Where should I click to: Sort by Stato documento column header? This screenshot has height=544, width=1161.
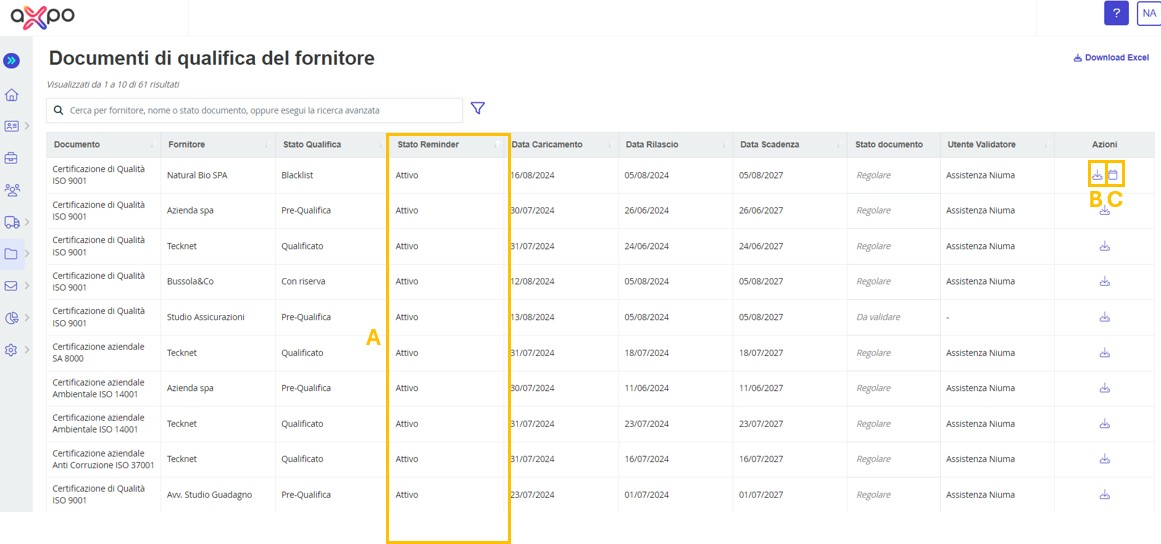coord(894,144)
